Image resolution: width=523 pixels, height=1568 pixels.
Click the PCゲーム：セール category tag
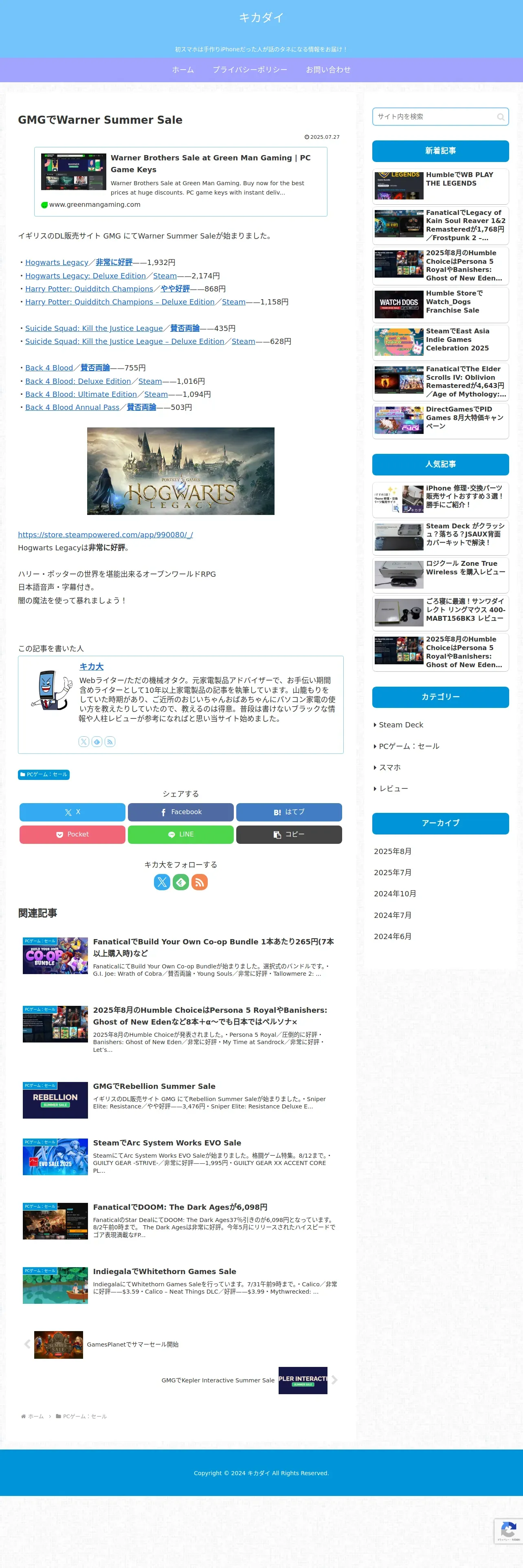44,774
